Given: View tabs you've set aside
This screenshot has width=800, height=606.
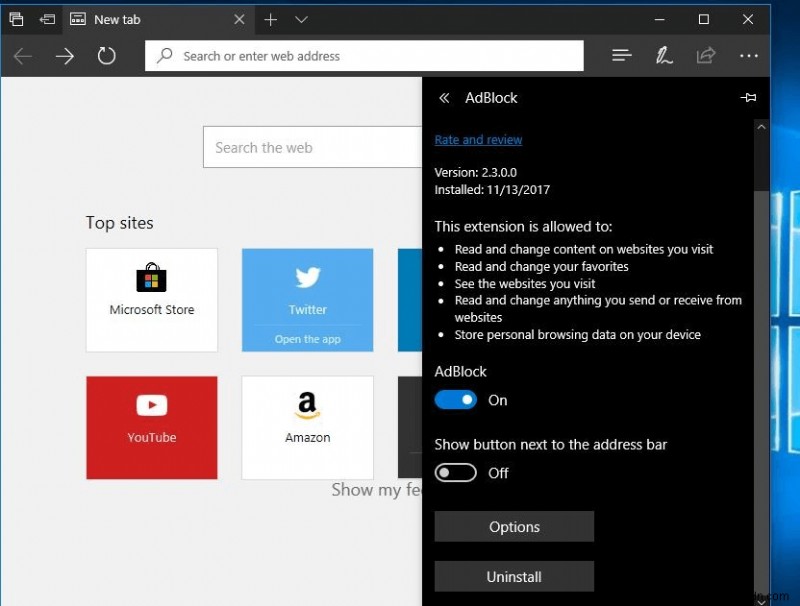Looking at the screenshot, I should coord(47,19).
